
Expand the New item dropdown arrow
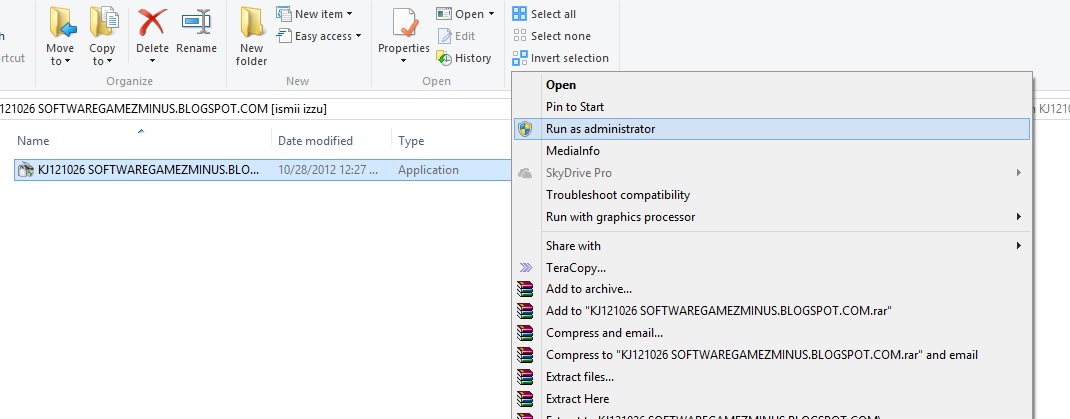pyautogui.click(x=349, y=14)
